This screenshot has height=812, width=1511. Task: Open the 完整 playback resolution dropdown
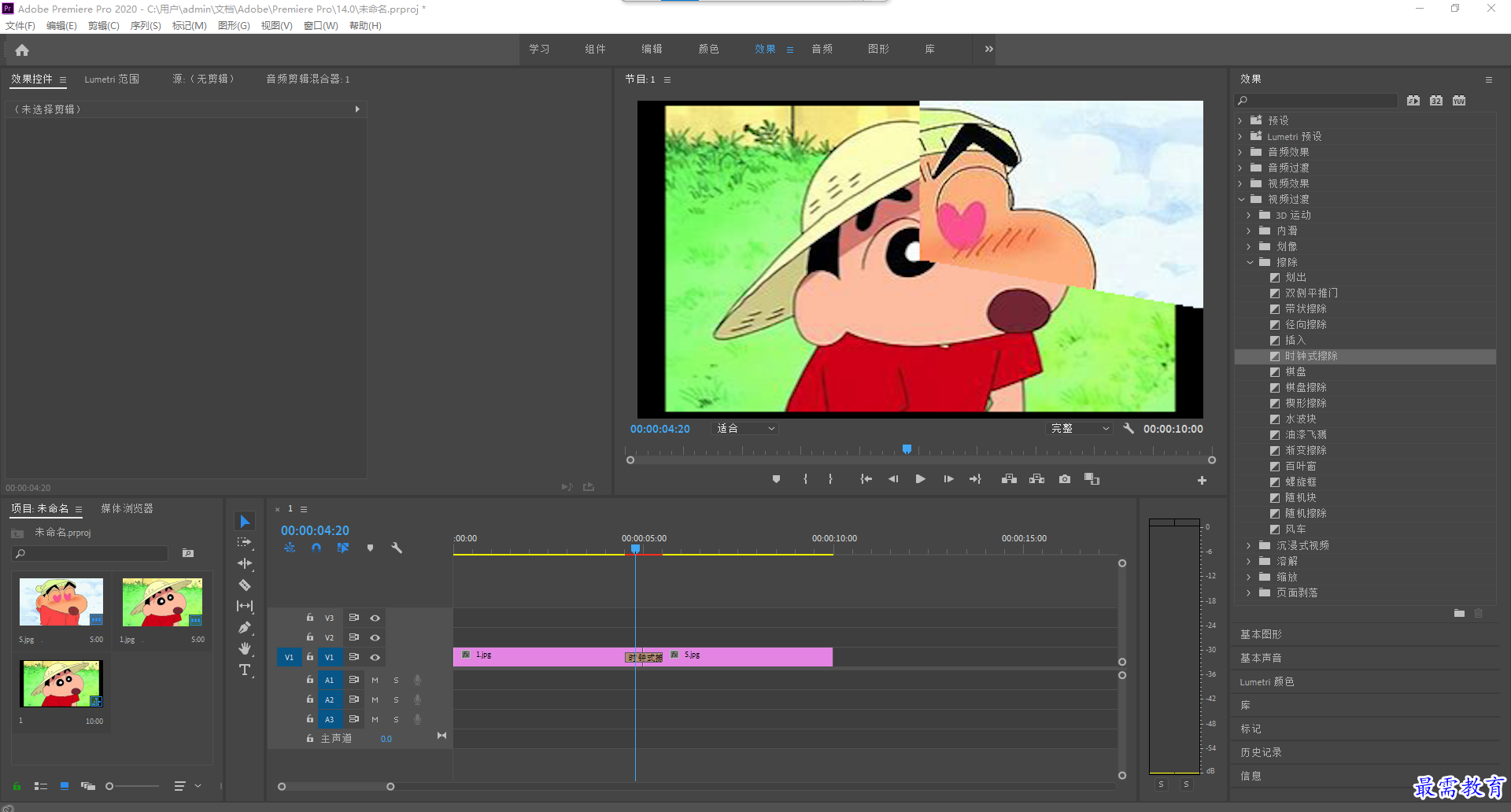(1080, 429)
